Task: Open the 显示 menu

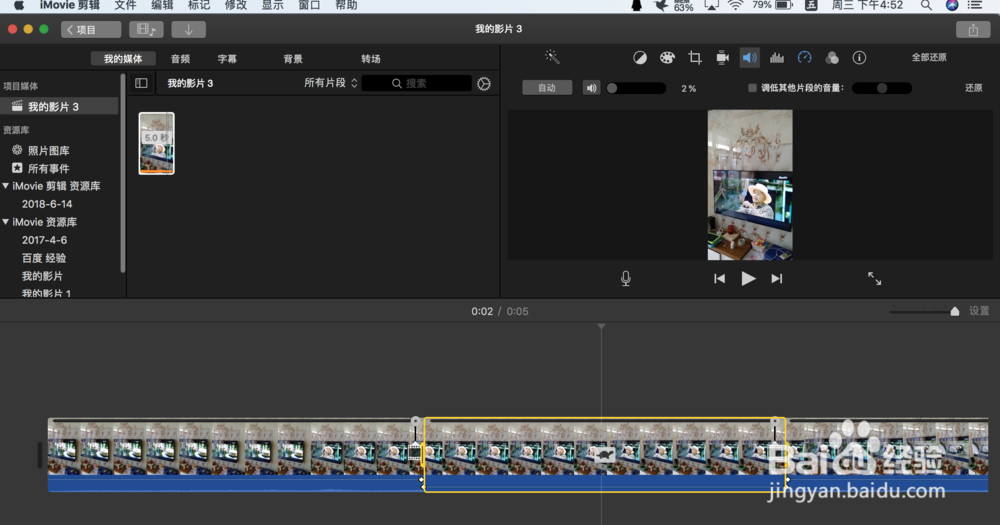Action: [x=272, y=5]
